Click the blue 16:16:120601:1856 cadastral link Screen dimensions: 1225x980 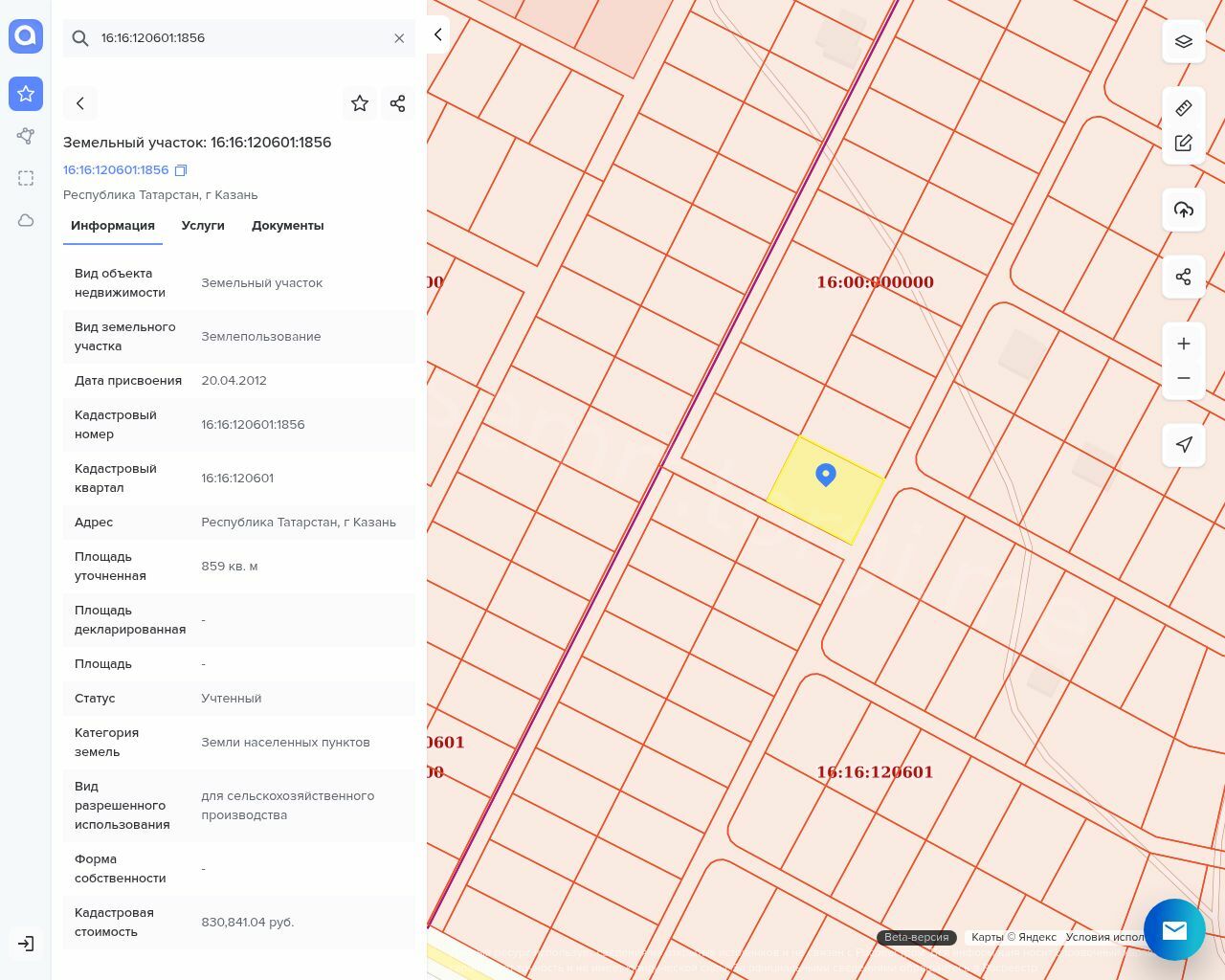pos(116,170)
